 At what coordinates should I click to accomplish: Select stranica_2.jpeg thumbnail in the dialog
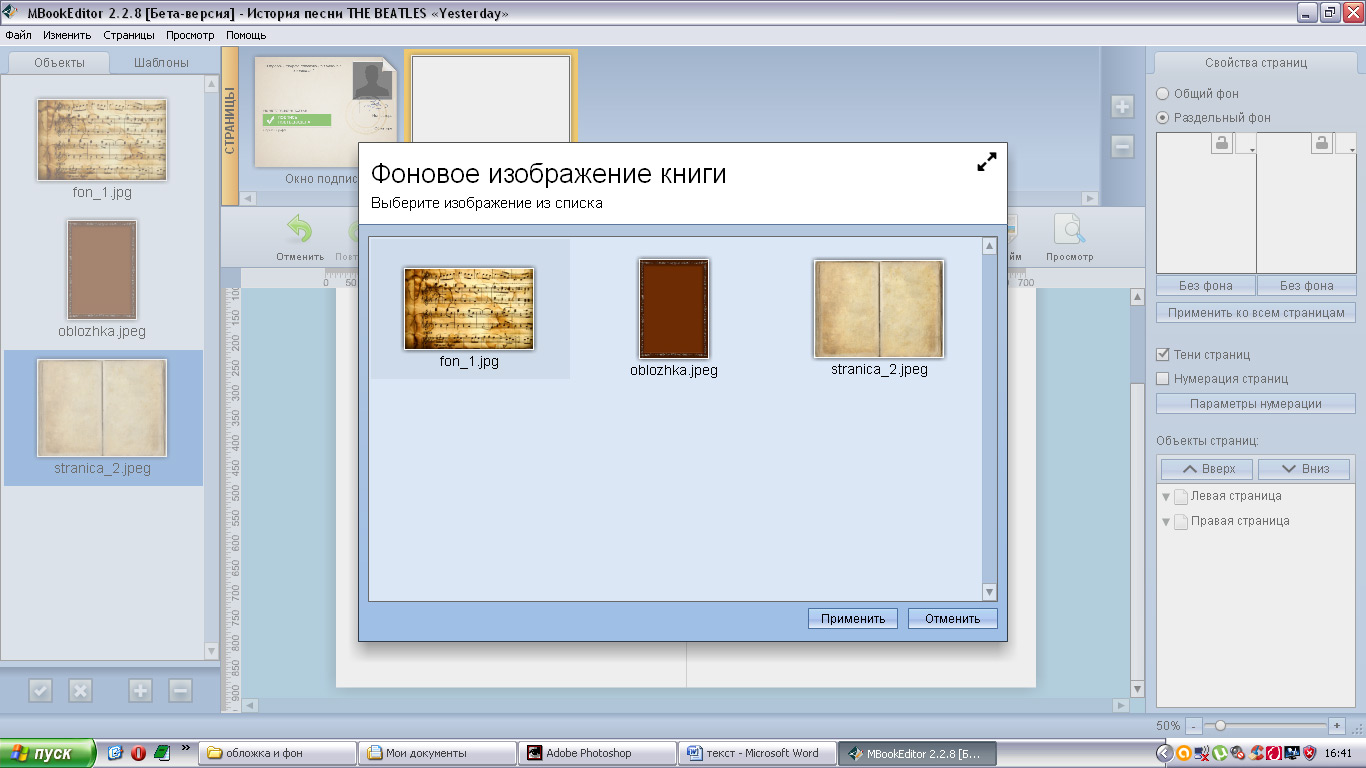[x=879, y=309]
